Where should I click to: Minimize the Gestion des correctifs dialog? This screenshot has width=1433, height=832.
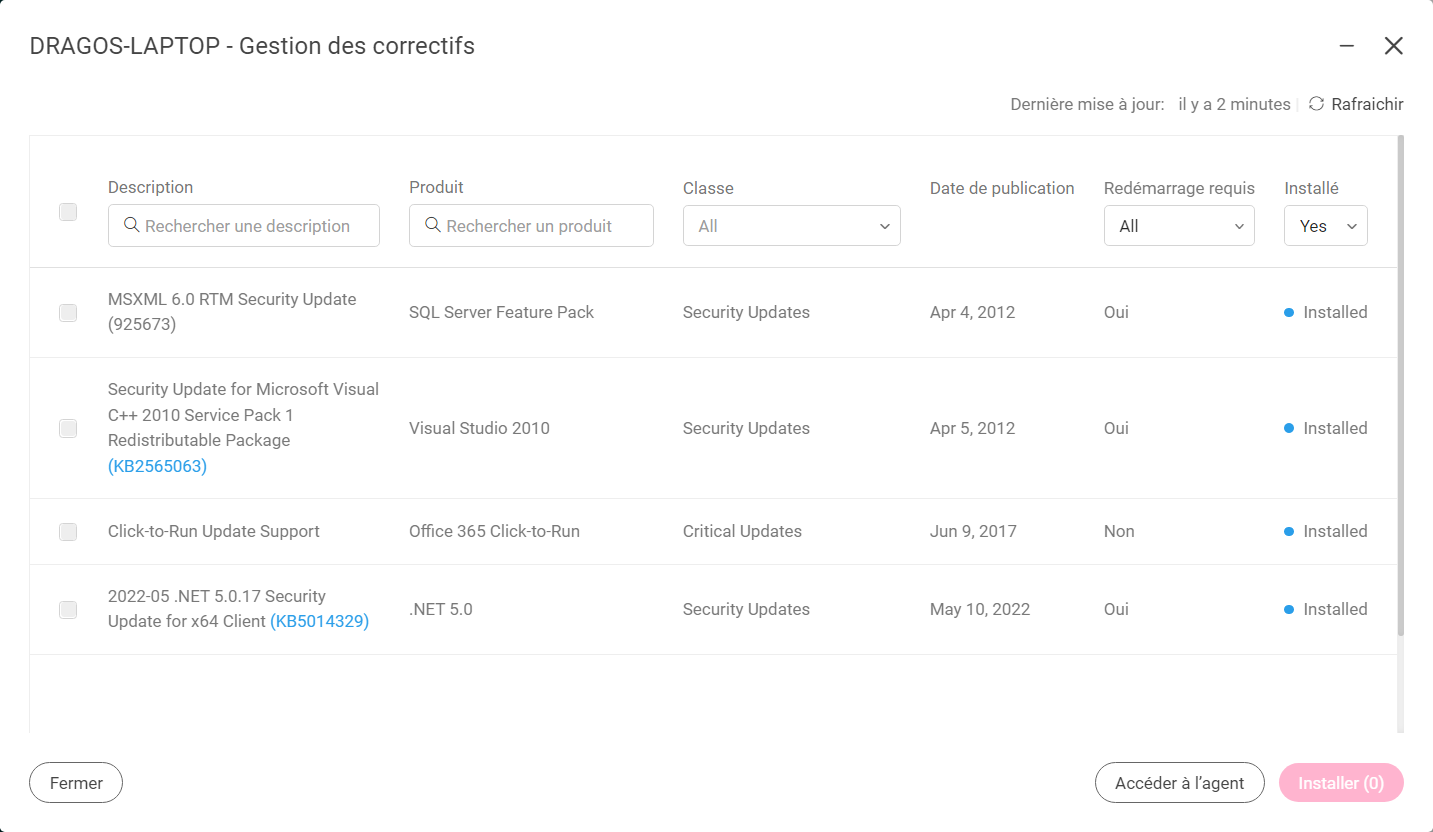point(1347,46)
